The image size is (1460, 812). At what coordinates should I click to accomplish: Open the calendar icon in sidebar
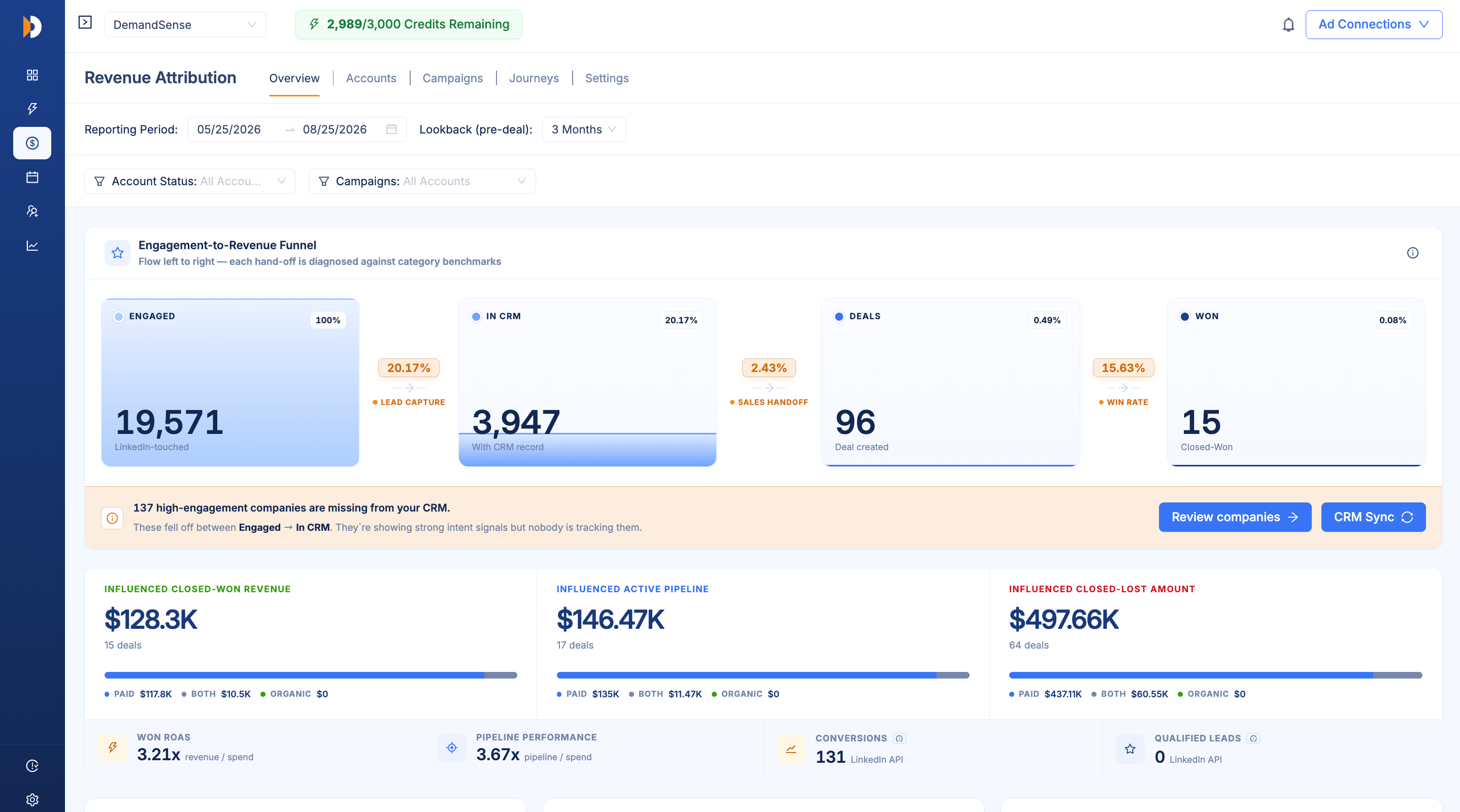pyautogui.click(x=32, y=177)
